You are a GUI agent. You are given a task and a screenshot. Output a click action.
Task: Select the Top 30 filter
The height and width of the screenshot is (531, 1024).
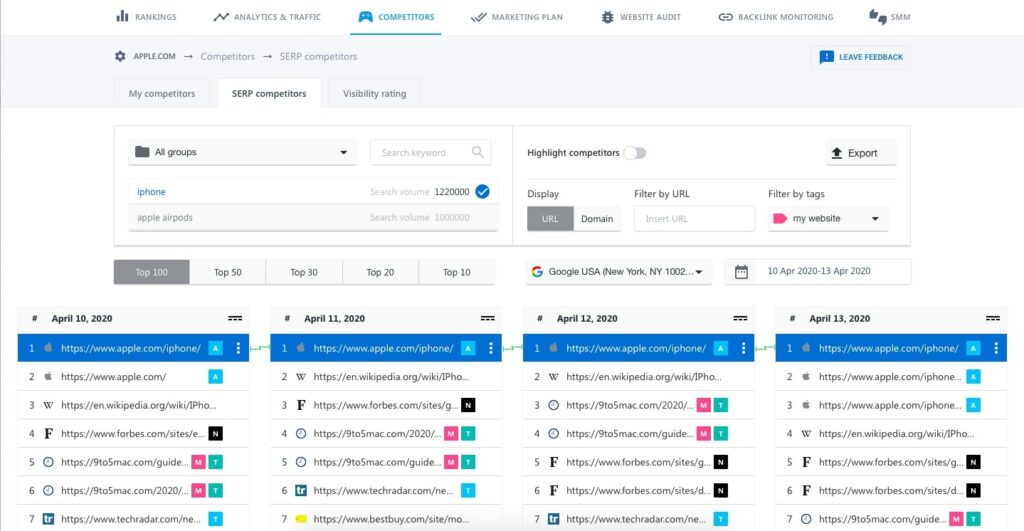click(x=304, y=272)
